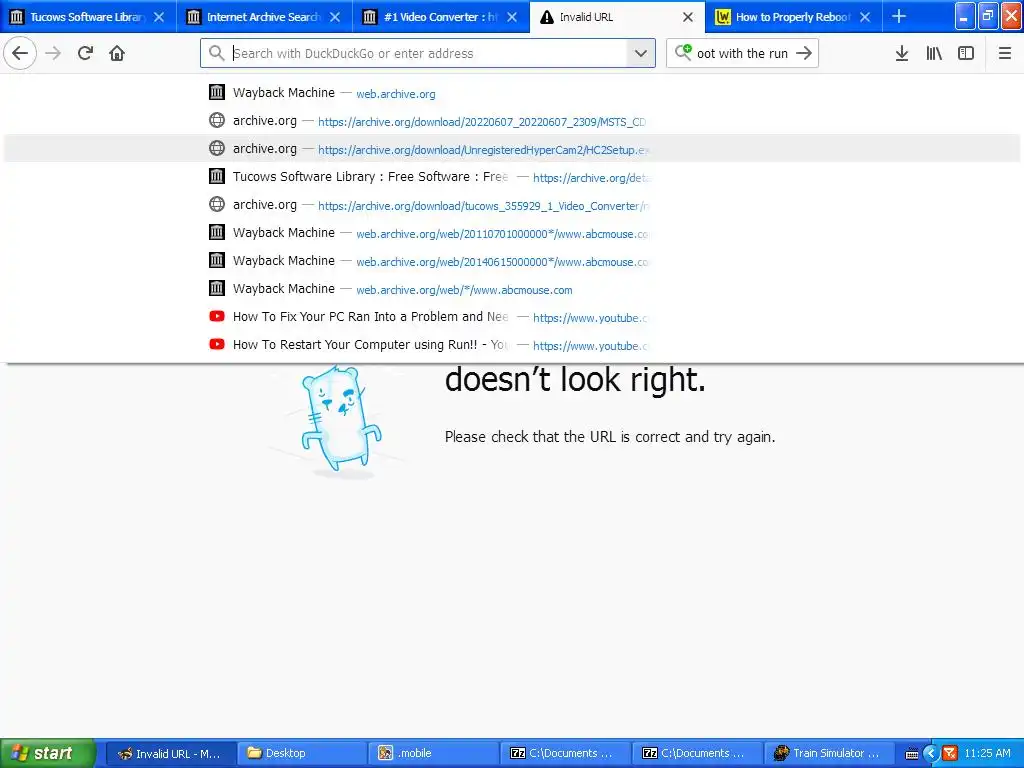Select Wayback Machine 20110701 abcmouse suggestion
The width and height of the screenshot is (1024, 768).
click(x=511, y=233)
